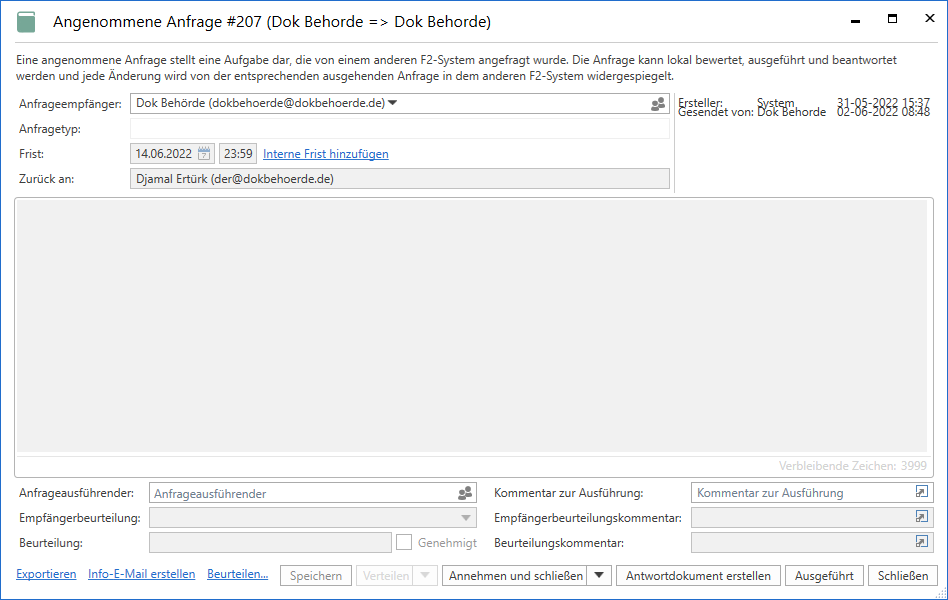Click the Interne Frist hinzufügen link
The height and width of the screenshot is (600, 948).
tap(325, 154)
